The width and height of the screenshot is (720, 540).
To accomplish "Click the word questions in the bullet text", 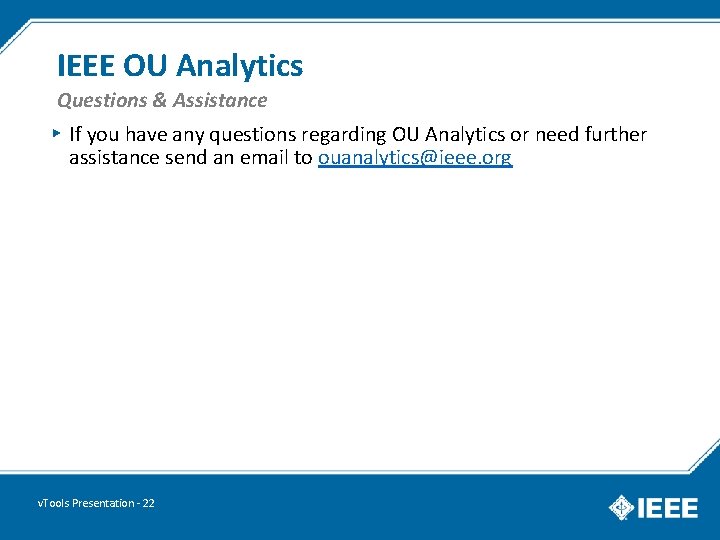I will (253, 135).
